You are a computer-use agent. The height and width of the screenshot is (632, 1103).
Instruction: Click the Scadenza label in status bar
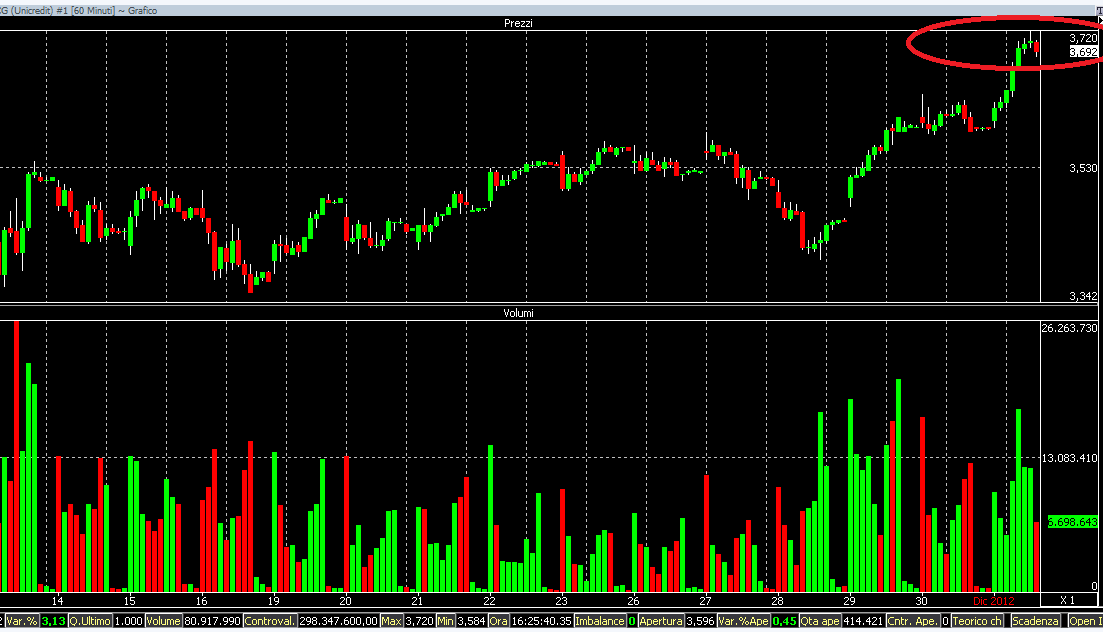1035,621
